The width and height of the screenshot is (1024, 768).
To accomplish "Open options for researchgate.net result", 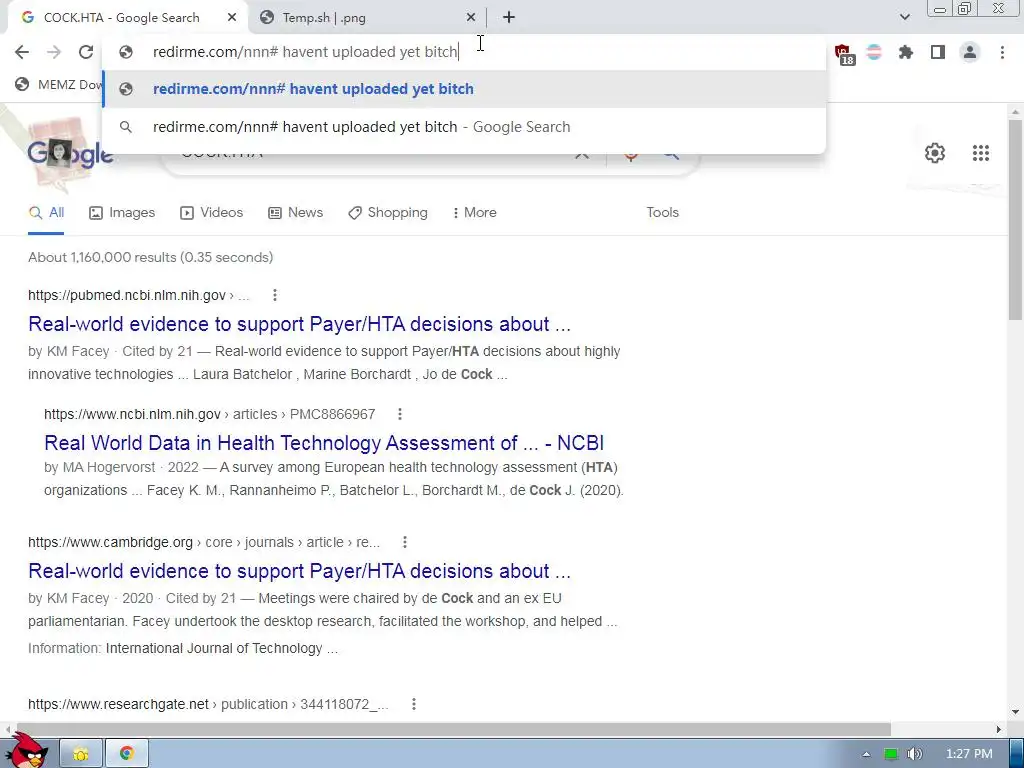I will point(413,704).
